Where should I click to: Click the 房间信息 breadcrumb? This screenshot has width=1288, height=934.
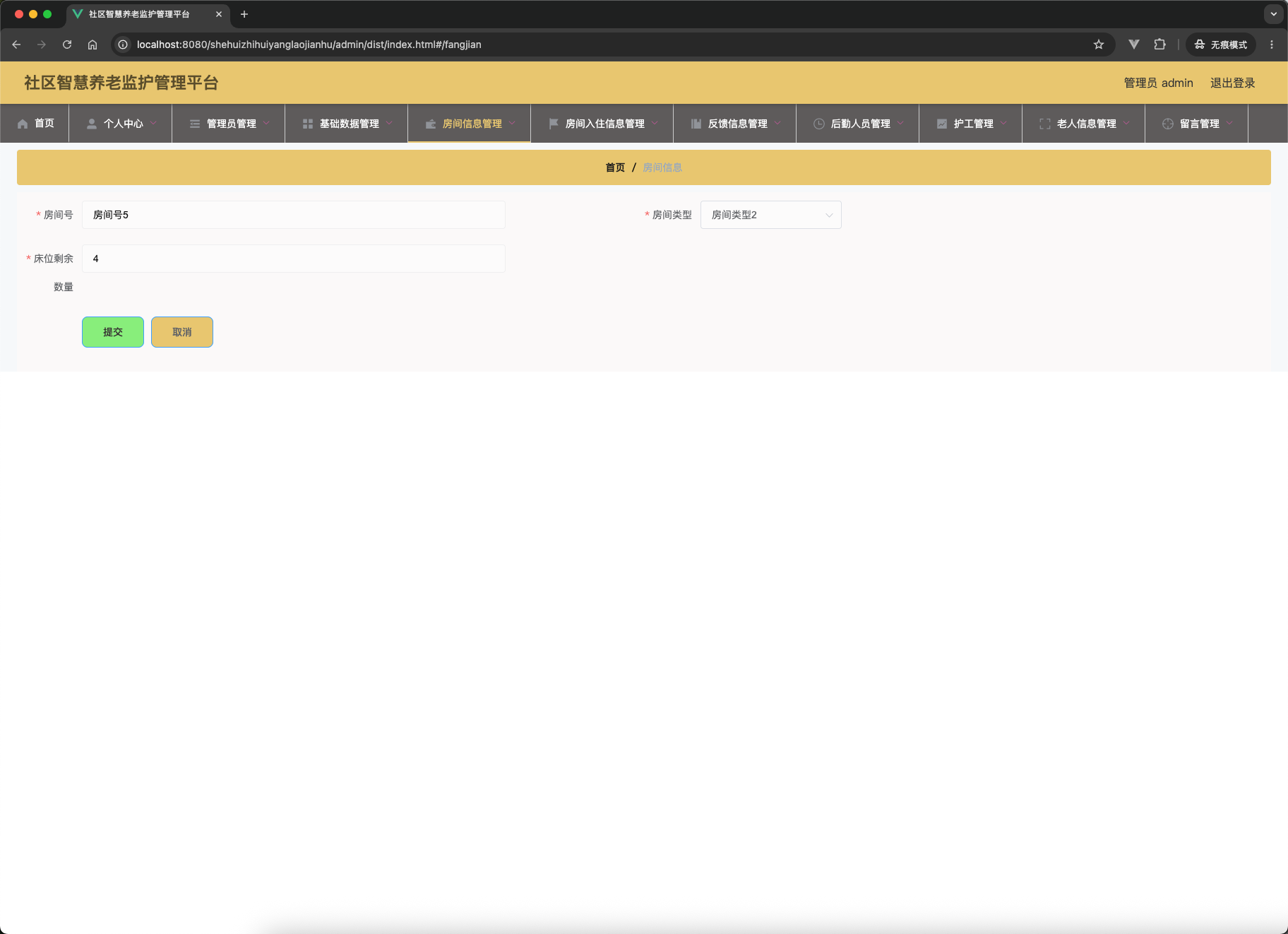tap(662, 167)
